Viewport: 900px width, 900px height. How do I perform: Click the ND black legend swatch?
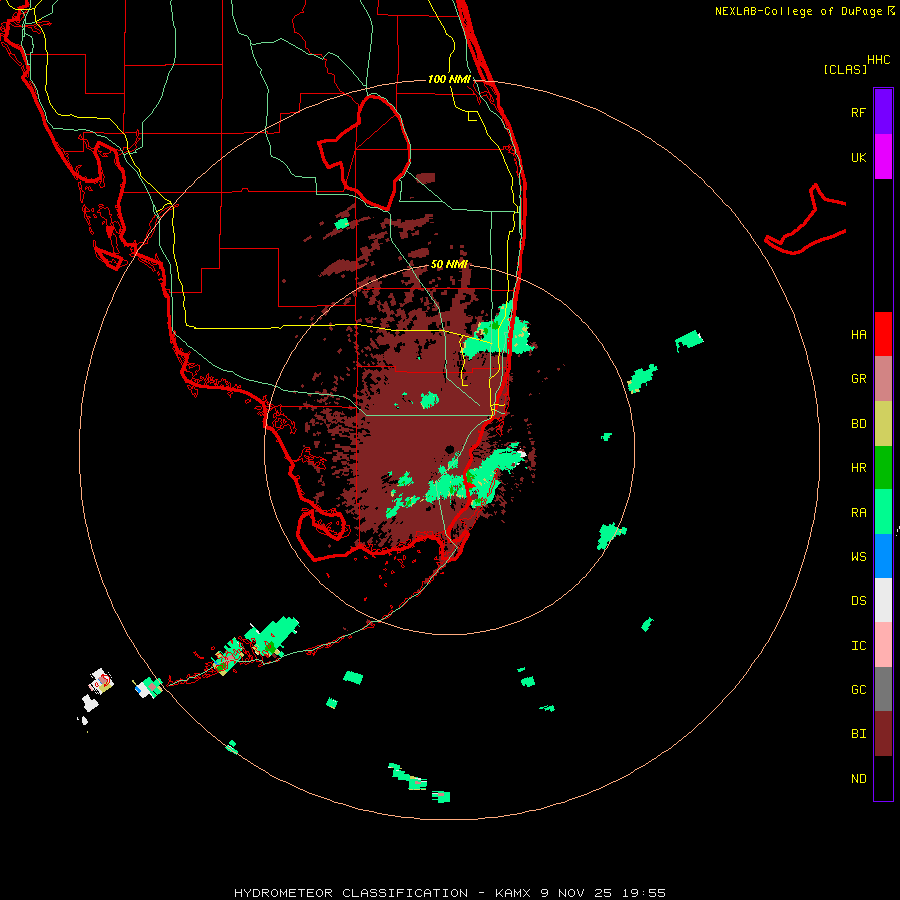coord(883,778)
